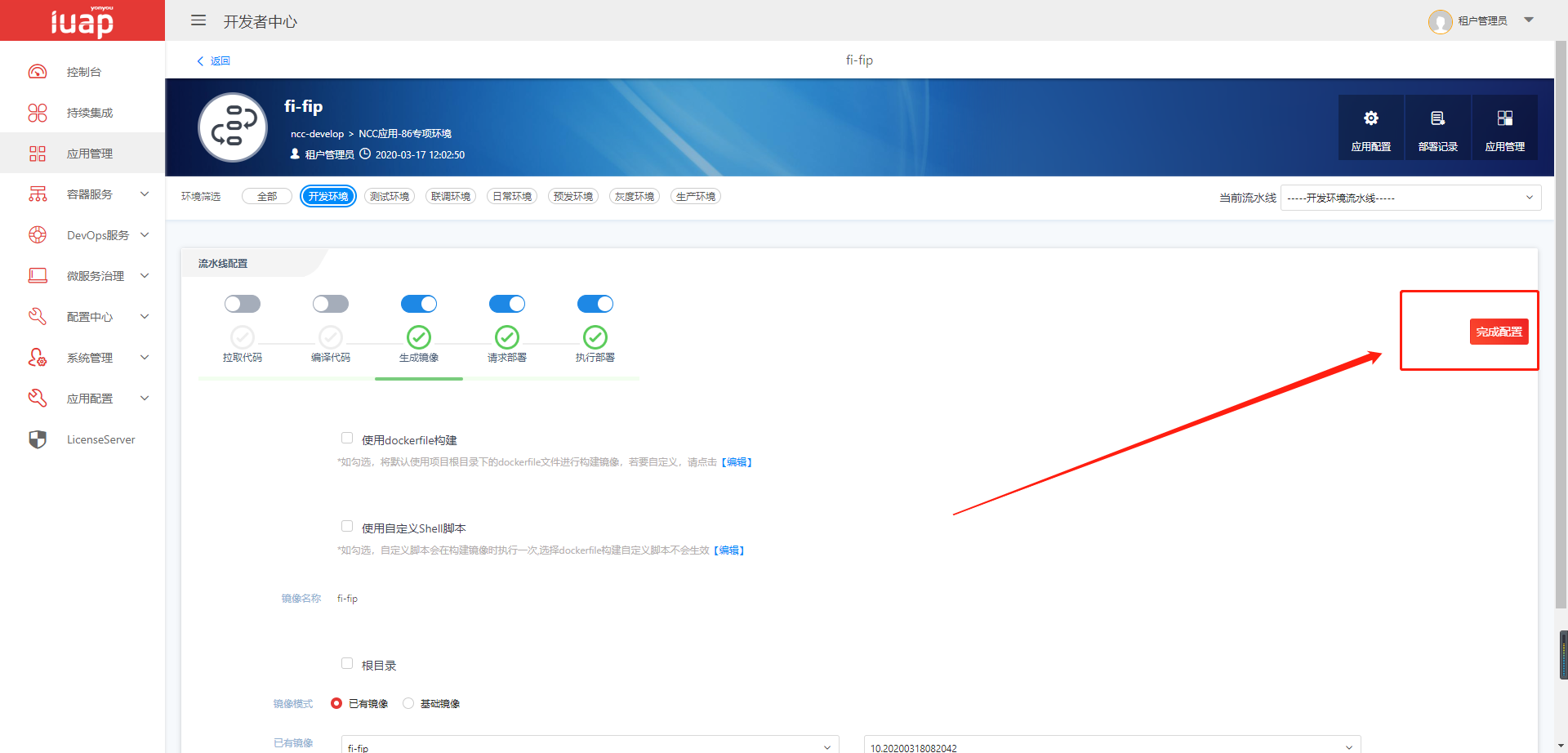This screenshot has width=1568, height=753.
Task: Open LicenseServer shield icon
Action: click(38, 439)
